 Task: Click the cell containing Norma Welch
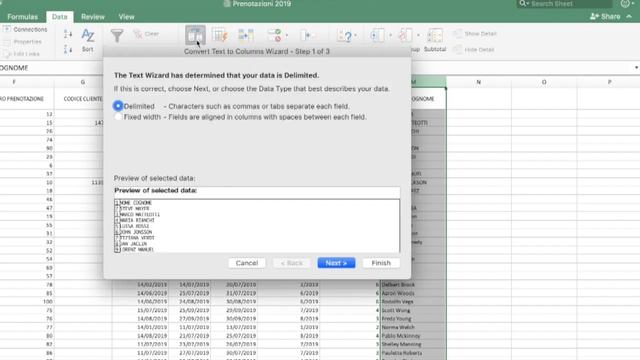click(413, 327)
